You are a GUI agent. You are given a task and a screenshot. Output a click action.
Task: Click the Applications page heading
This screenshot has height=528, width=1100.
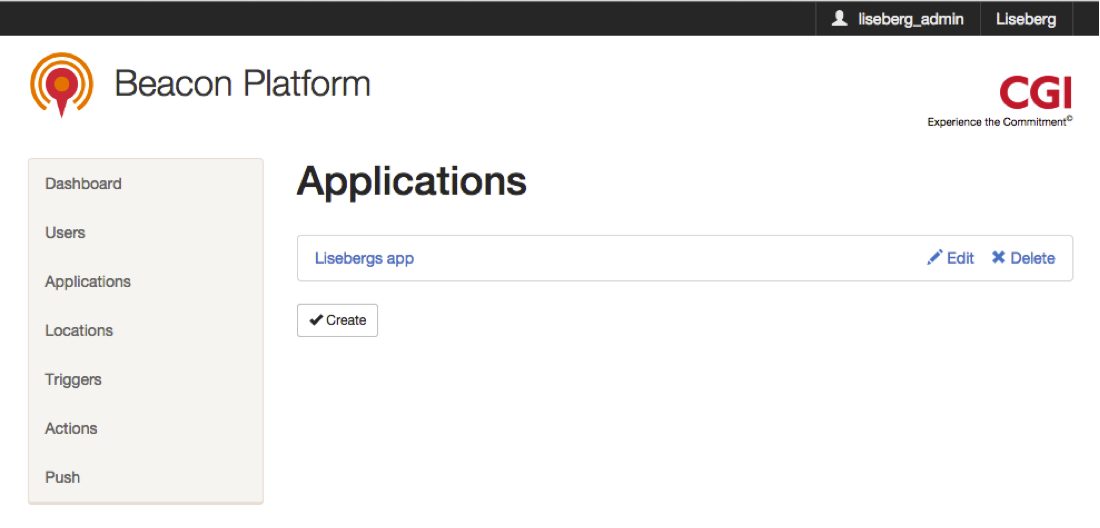pyautogui.click(x=412, y=182)
